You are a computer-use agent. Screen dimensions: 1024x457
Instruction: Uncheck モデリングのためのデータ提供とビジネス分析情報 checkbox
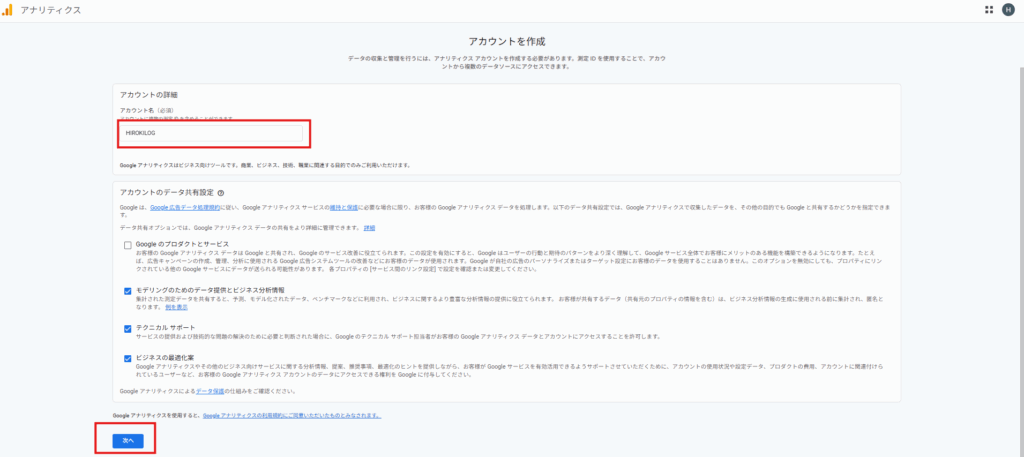click(x=128, y=291)
